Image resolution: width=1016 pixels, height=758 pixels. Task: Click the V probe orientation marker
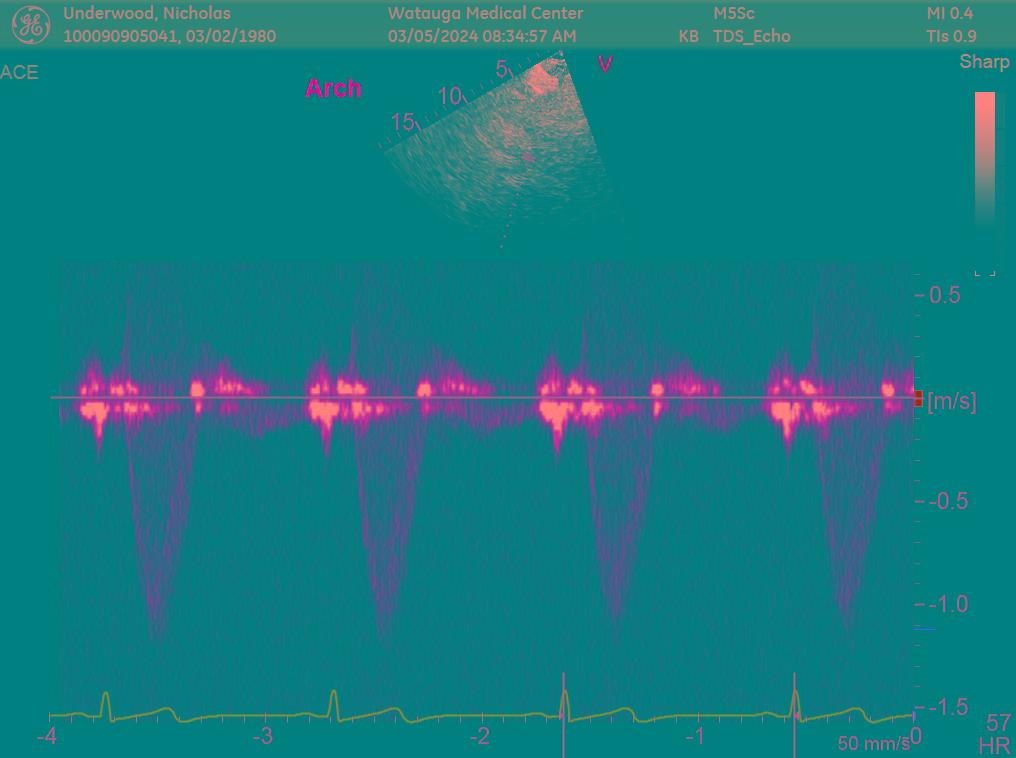coord(605,64)
